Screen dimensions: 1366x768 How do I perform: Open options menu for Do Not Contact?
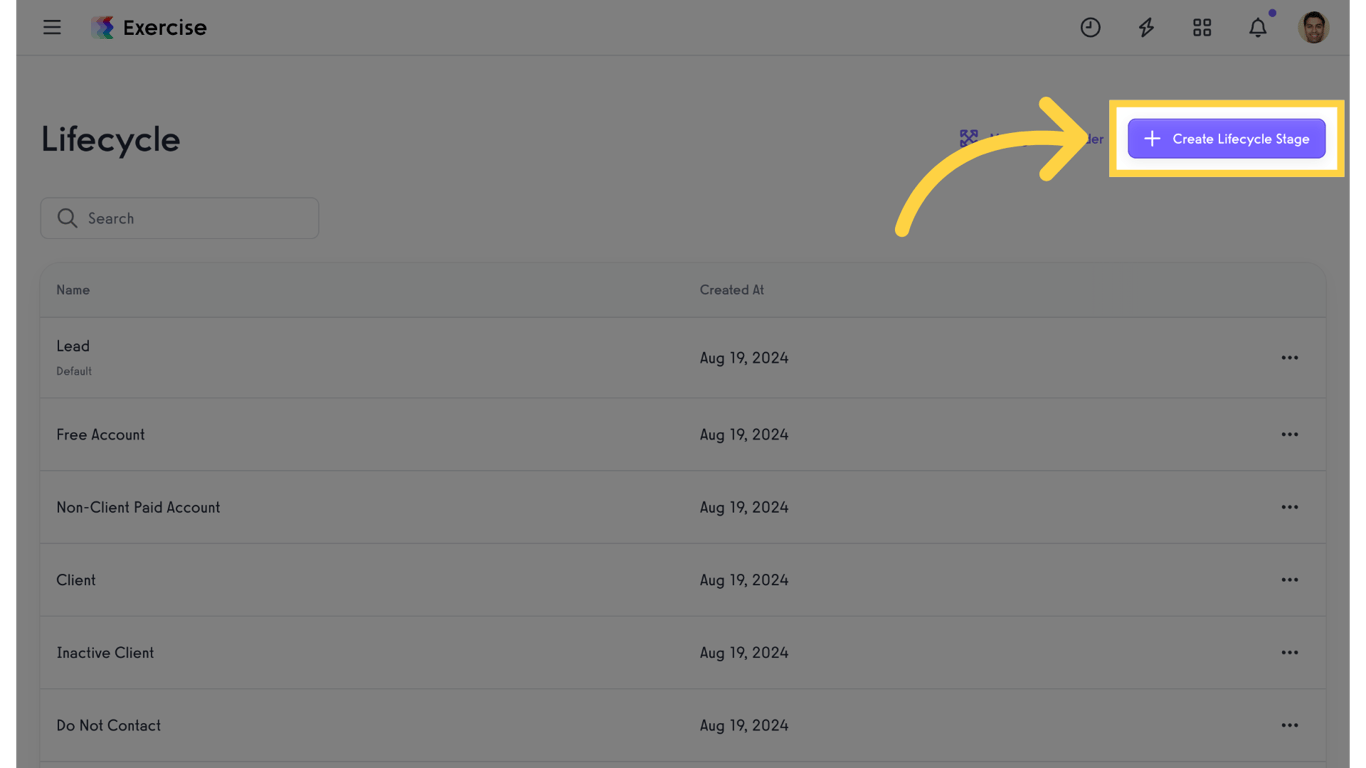(1289, 726)
